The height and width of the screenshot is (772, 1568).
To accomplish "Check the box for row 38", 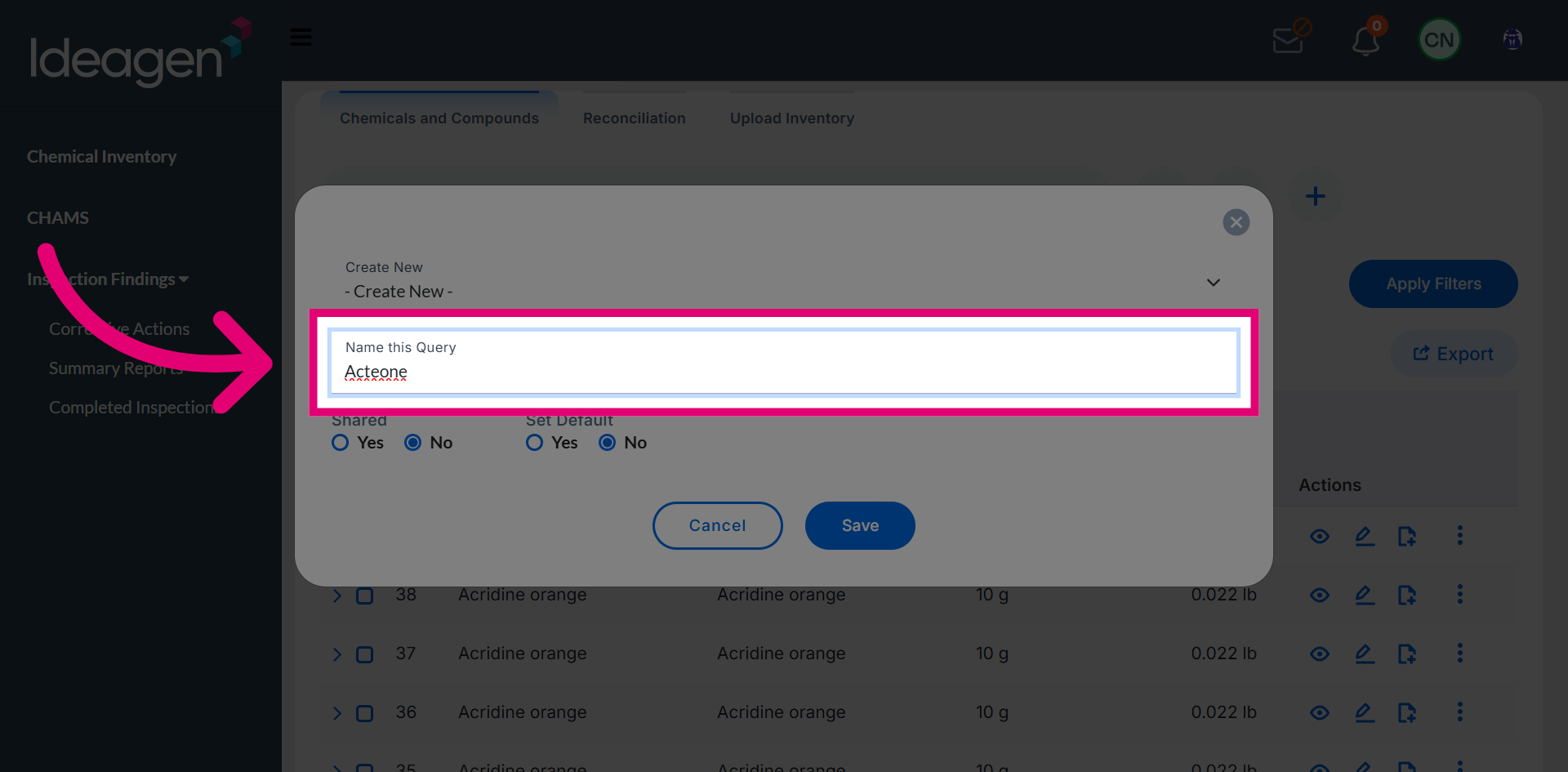I will point(365,596).
